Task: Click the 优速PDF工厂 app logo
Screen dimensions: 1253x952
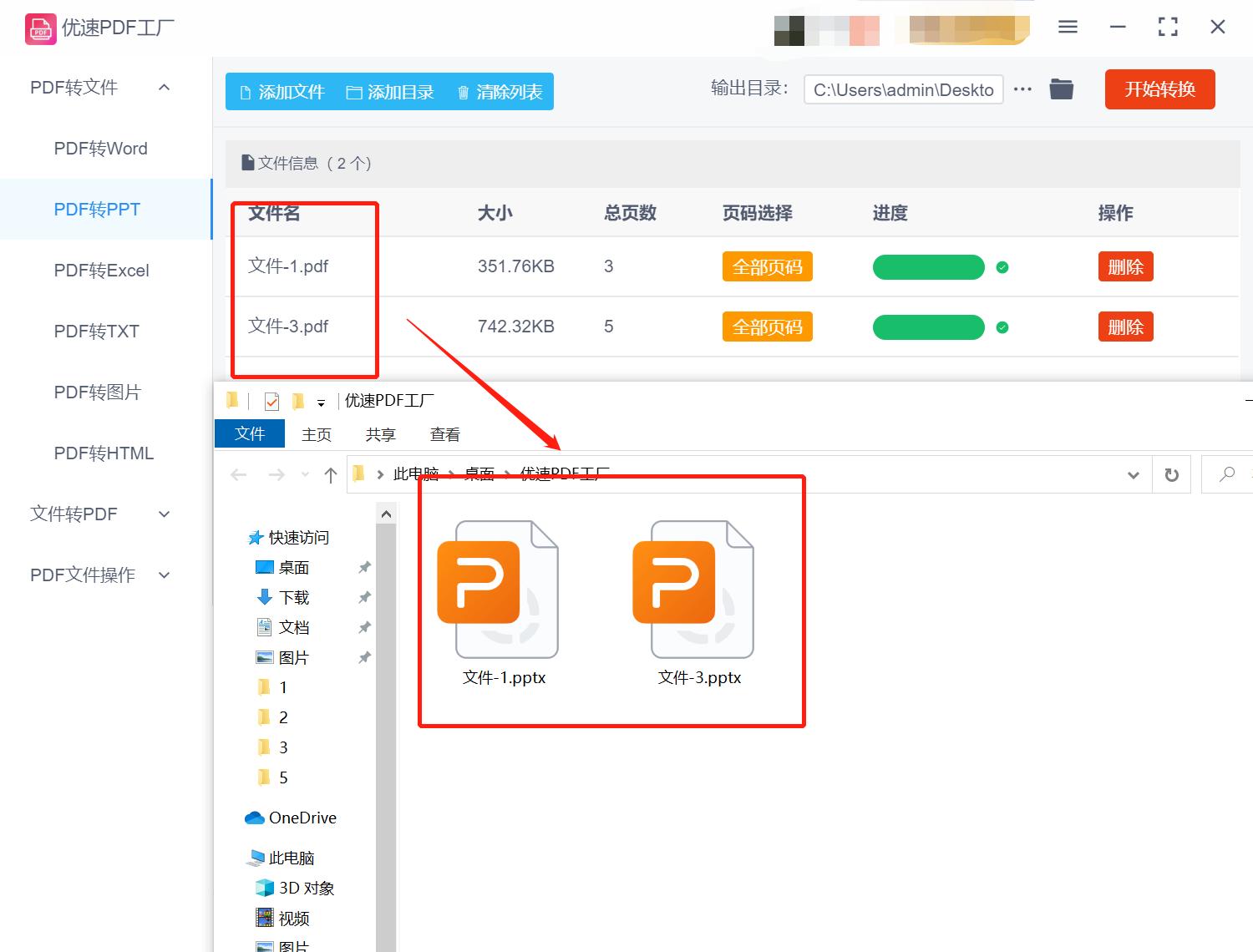Action: coord(39,28)
